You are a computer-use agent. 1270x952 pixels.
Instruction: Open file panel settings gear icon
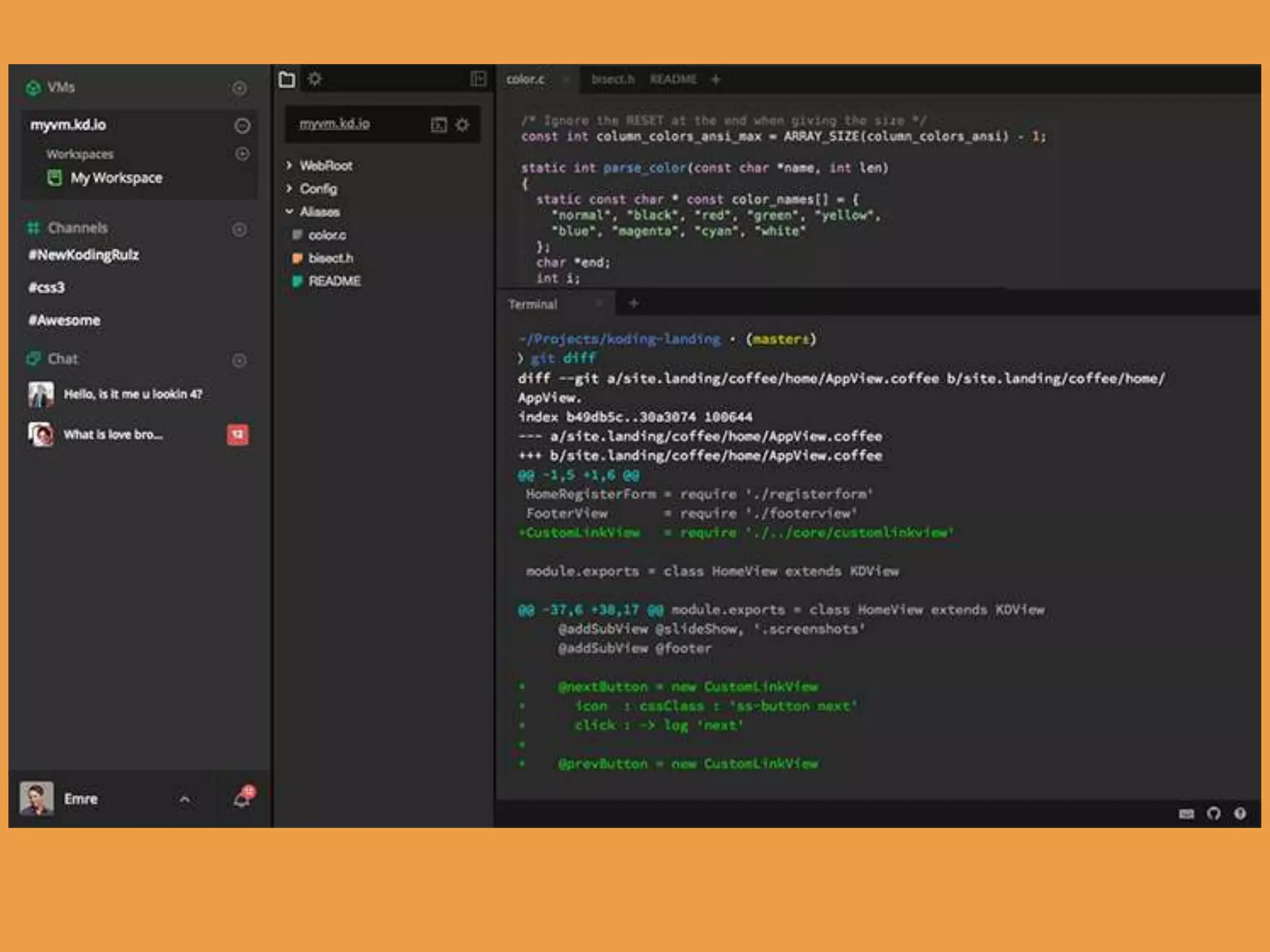pyautogui.click(x=315, y=79)
